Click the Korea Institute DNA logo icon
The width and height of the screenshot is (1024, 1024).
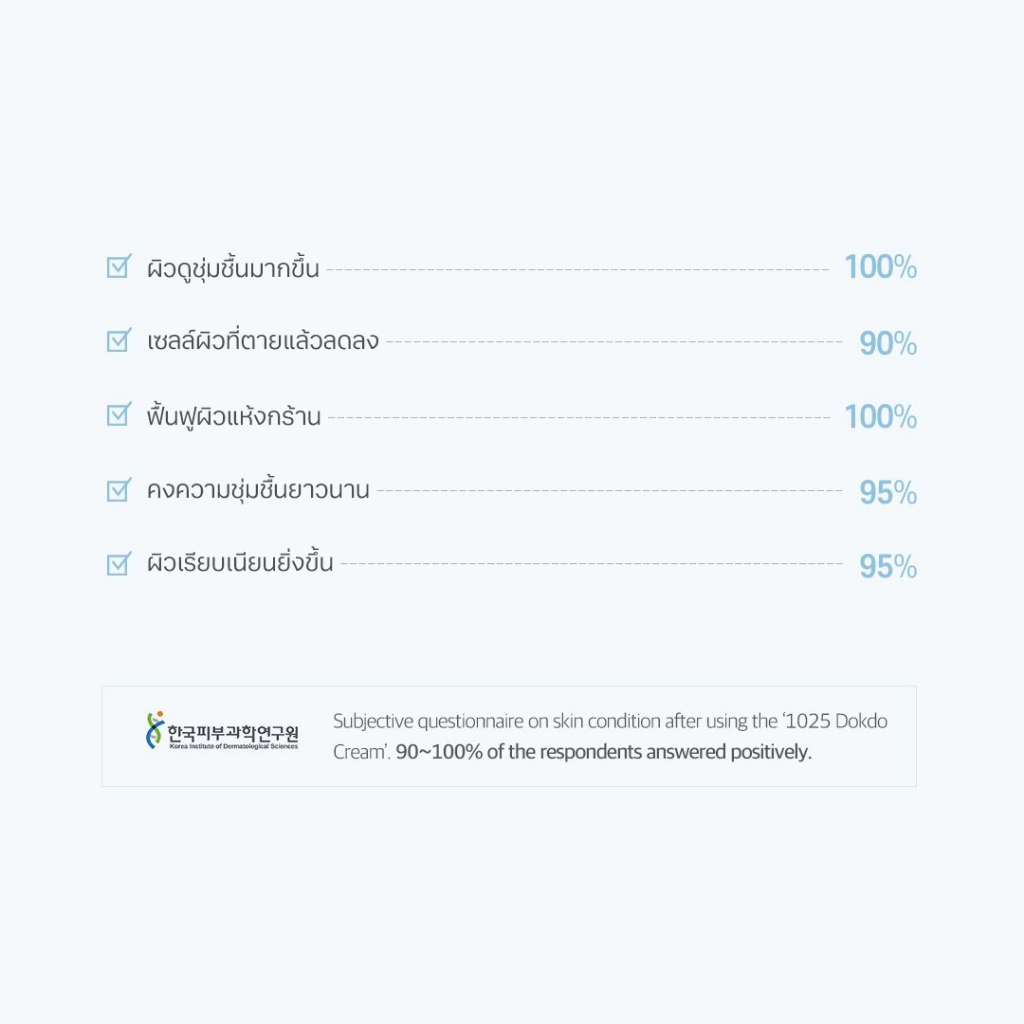(155, 730)
